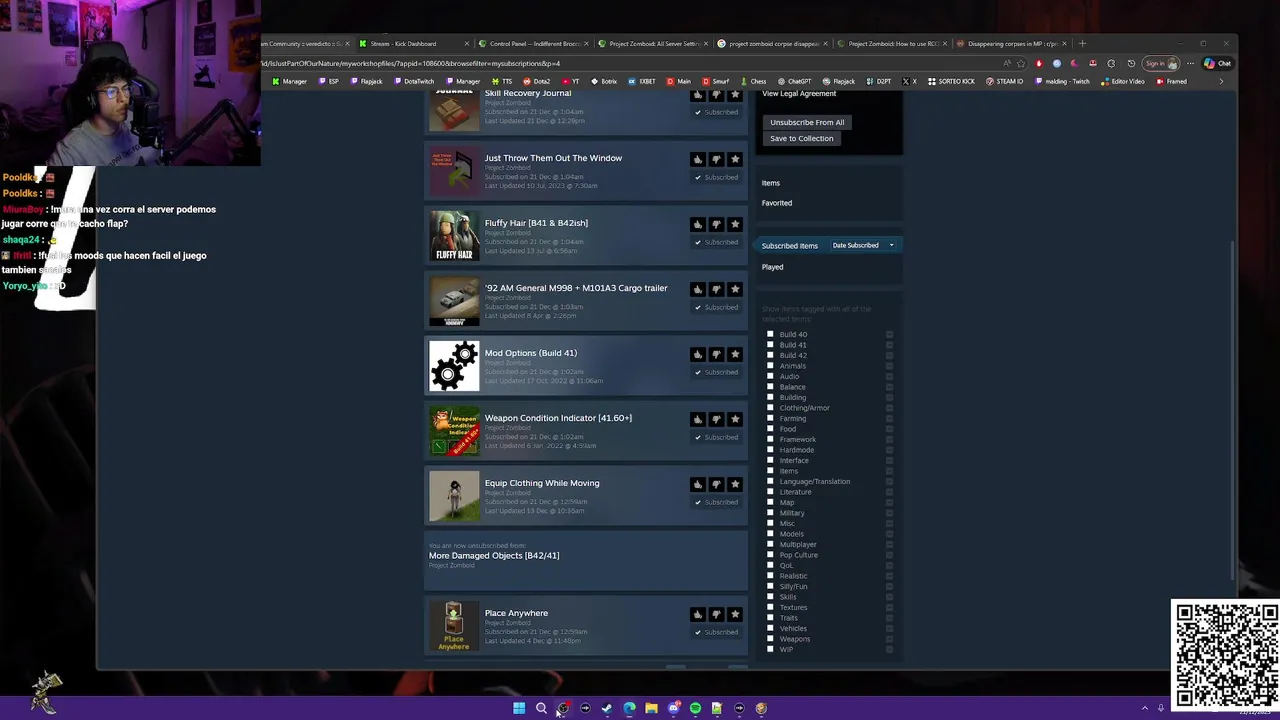Image resolution: width=1280 pixels, height=720 pixels.
Task: Favorite Mod Options (Build 41)
Action: (735, 354)
